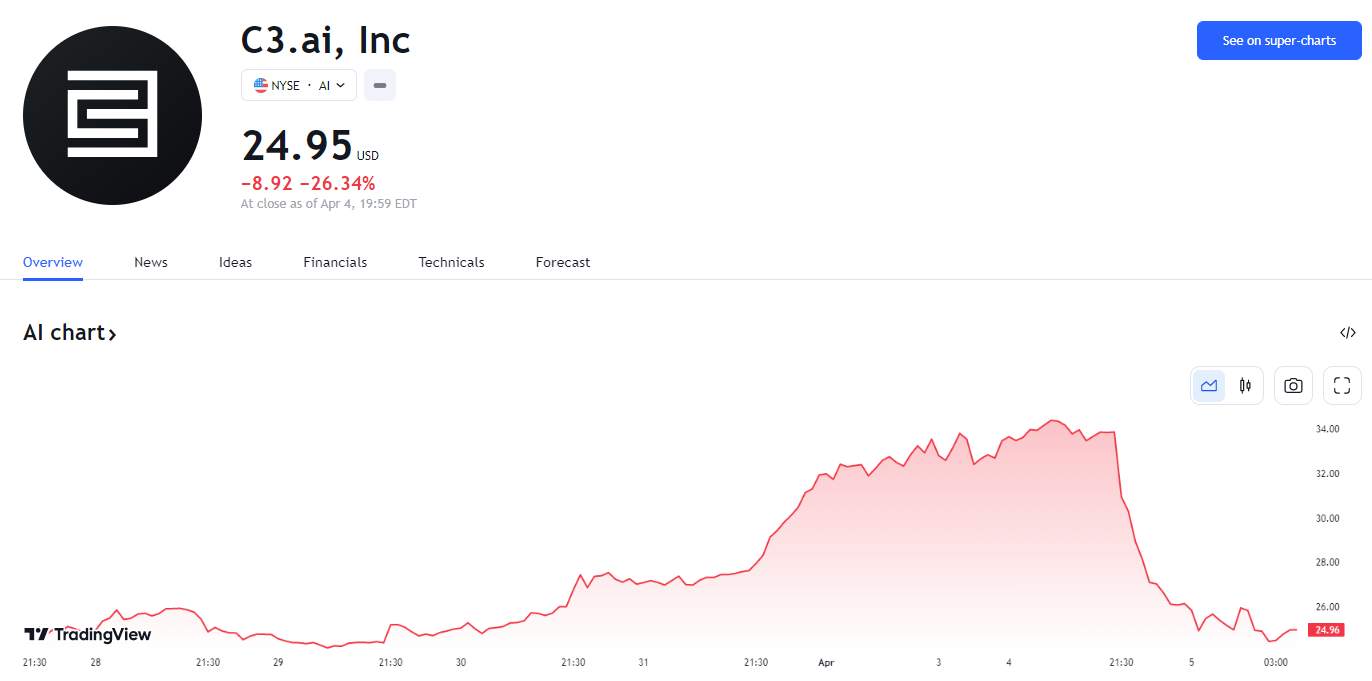View the Forecast tab
Image resolution: width=1372 pixels, height=681 pixels.
pos(563,262)
